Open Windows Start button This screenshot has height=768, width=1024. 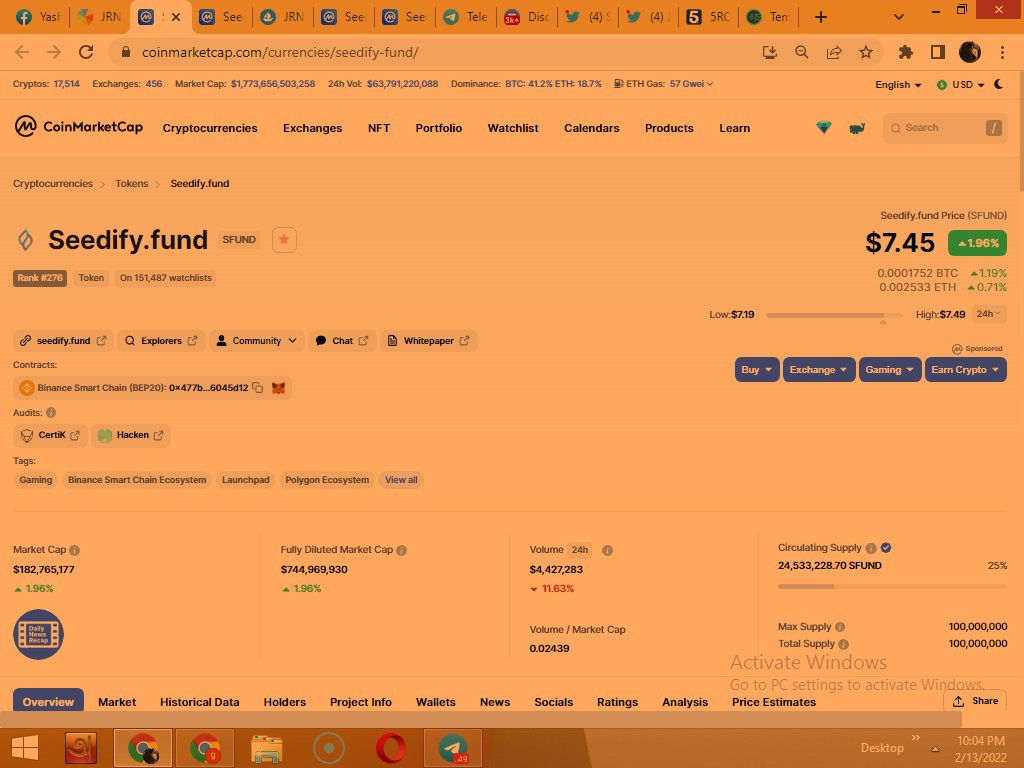click(x=25, y=748)
